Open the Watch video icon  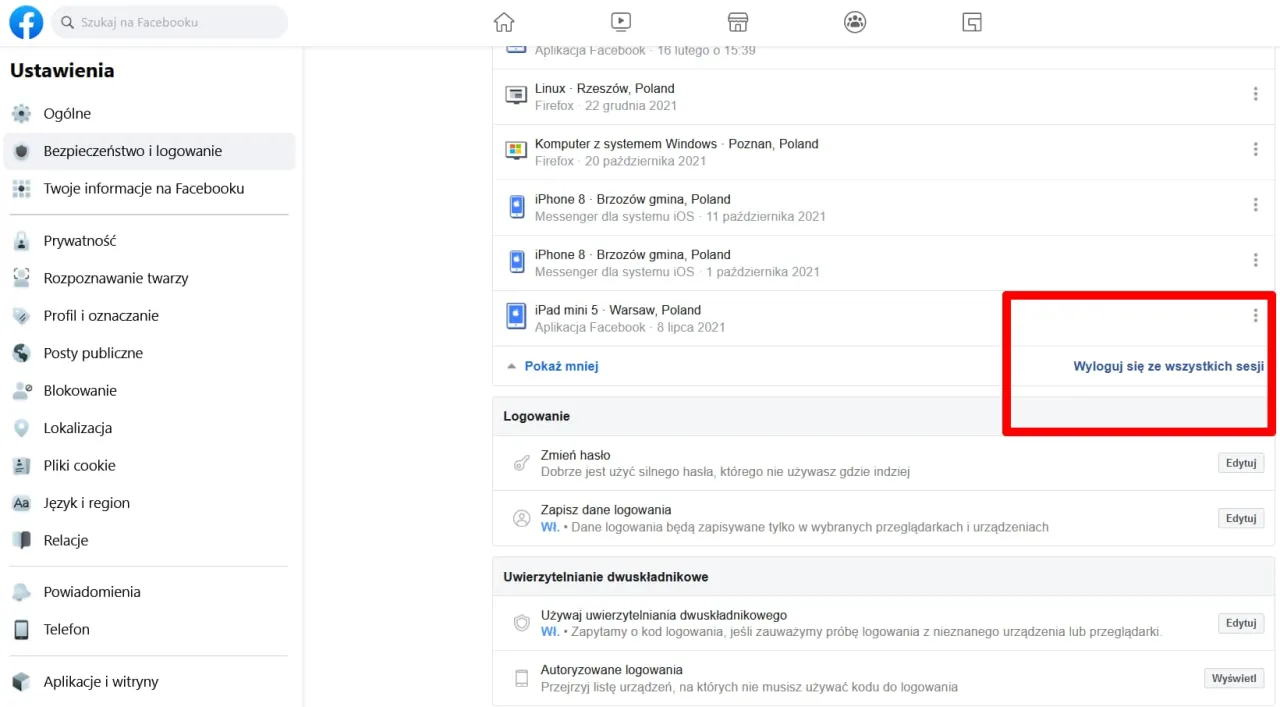click(621, 22)
